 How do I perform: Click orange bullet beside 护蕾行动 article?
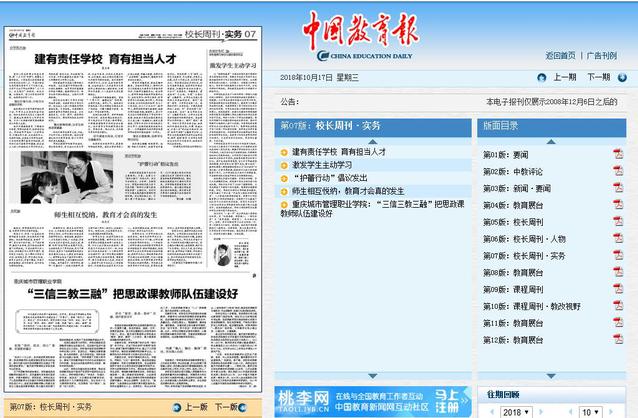pos(284,178)
